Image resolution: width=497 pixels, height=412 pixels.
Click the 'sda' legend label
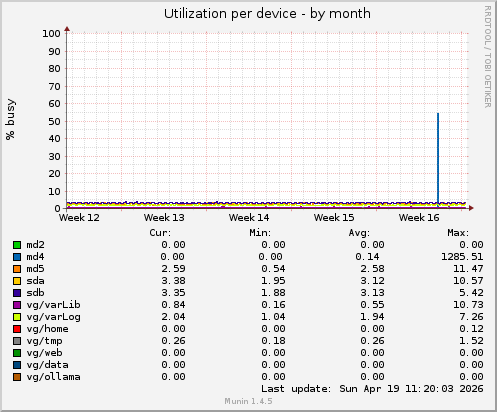pyautogui.click(x=35, y=281)
